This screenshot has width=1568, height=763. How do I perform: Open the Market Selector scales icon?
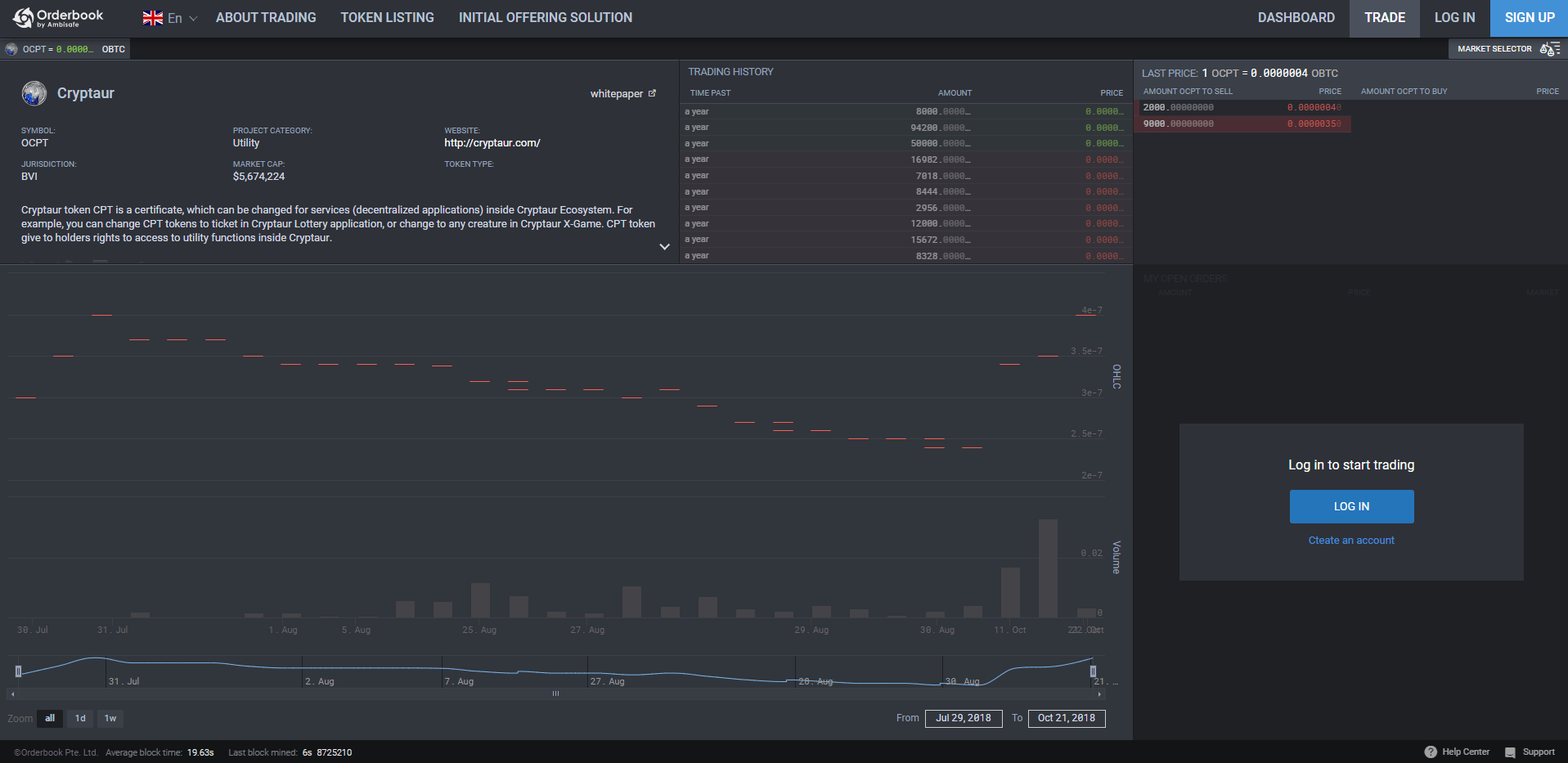[1548, 49]
